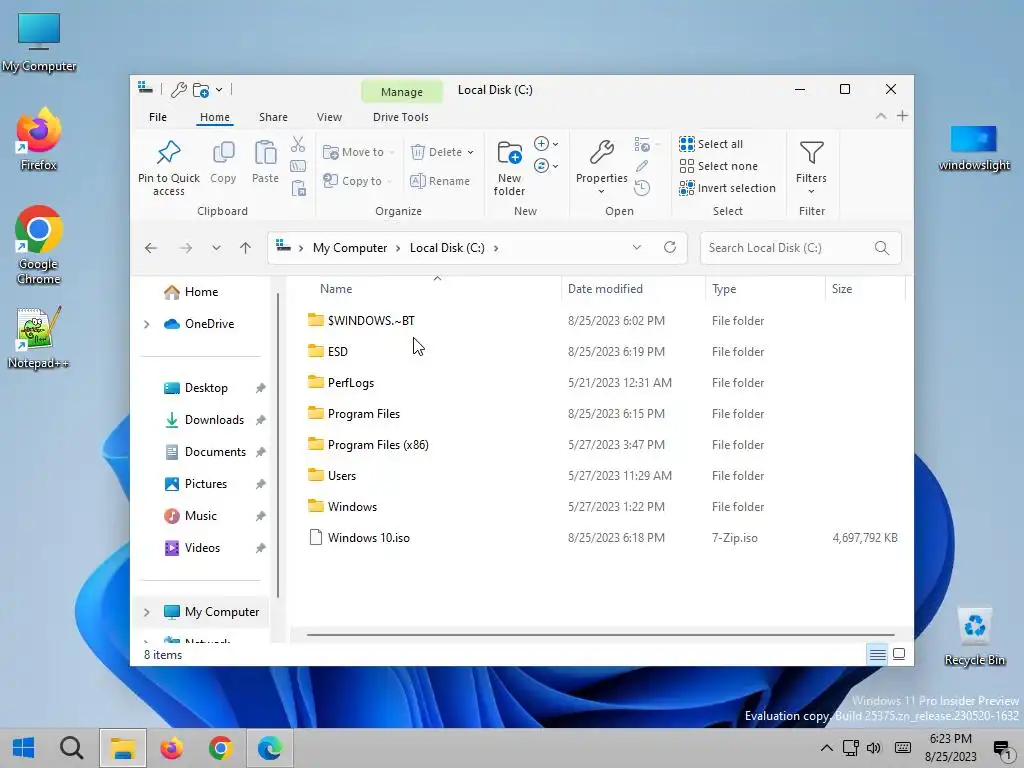Click the Cut scissors icon
Viewport: 1024px width, 768px height.
(298, 144)
